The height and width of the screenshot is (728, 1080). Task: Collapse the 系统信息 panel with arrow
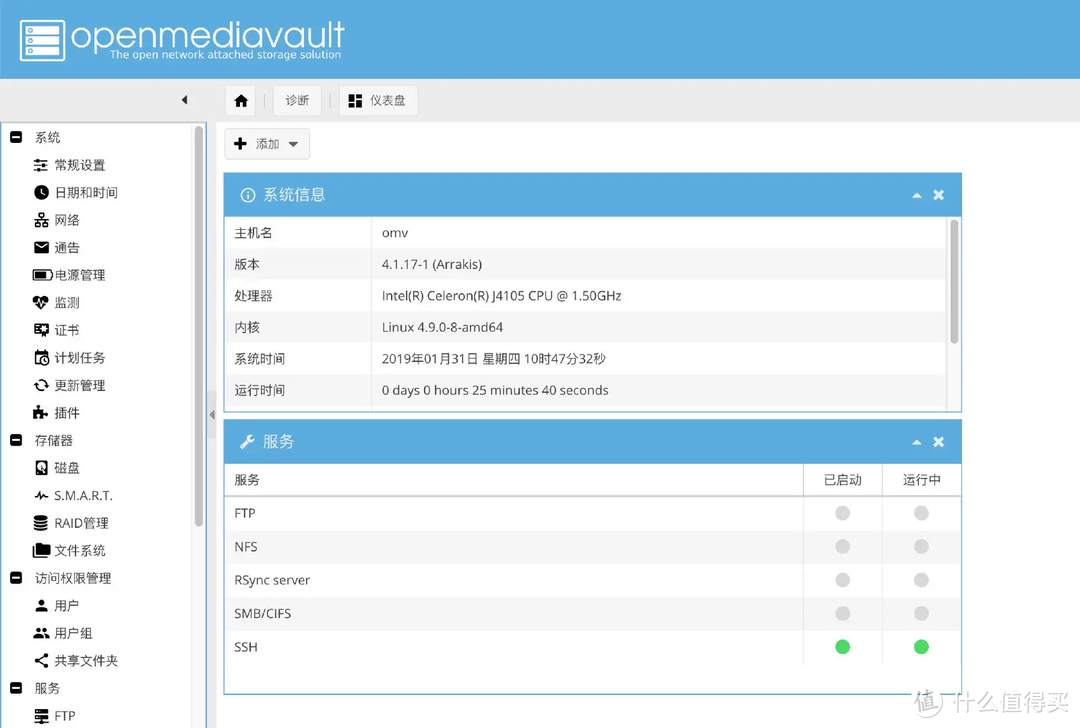[x=917, y=195]
